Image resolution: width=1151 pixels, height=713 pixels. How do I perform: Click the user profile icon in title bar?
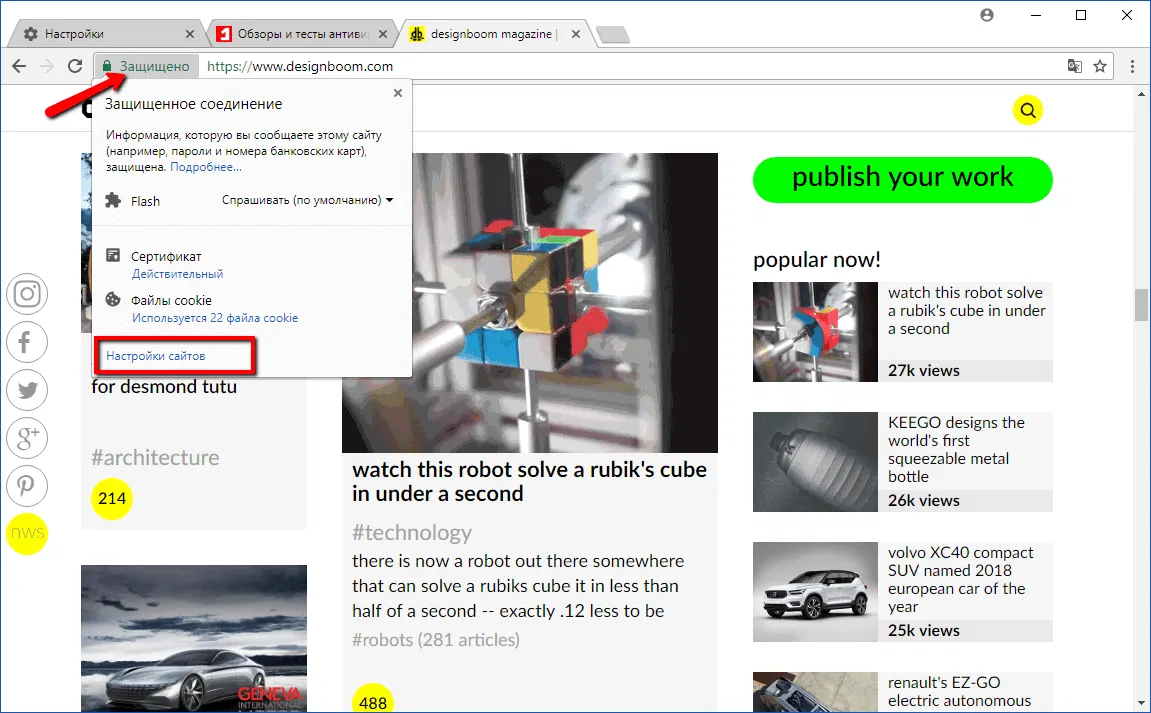click(987, 15)
